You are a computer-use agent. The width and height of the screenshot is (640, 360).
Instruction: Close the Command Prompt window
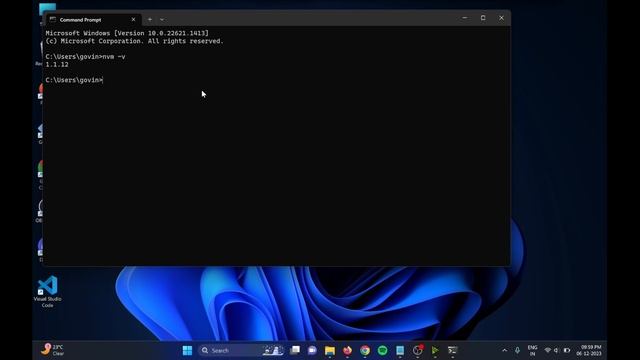(x=501, y=18)
